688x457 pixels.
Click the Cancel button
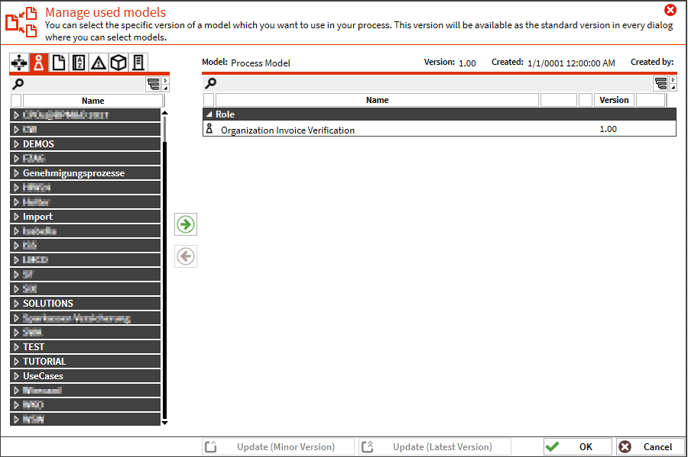(650, 447)
